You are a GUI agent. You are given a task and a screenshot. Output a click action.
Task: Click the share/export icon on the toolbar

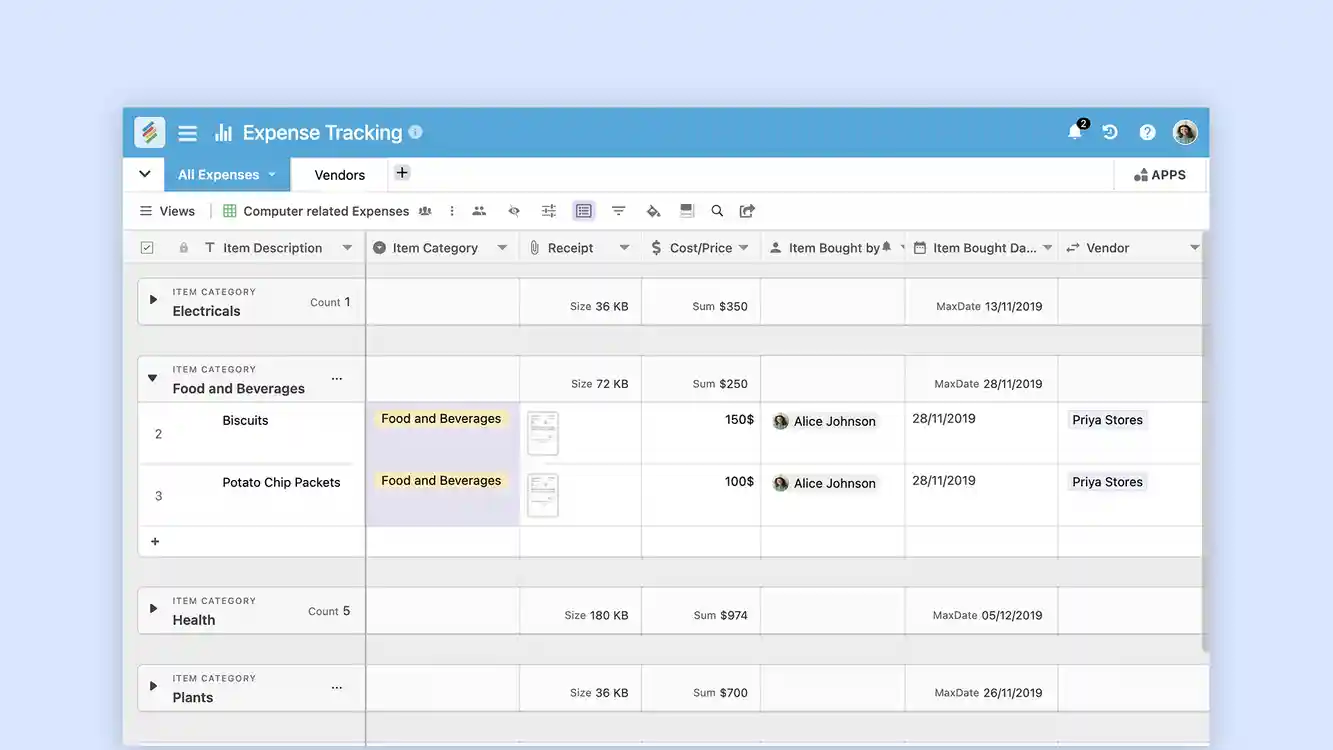(746, 210)
